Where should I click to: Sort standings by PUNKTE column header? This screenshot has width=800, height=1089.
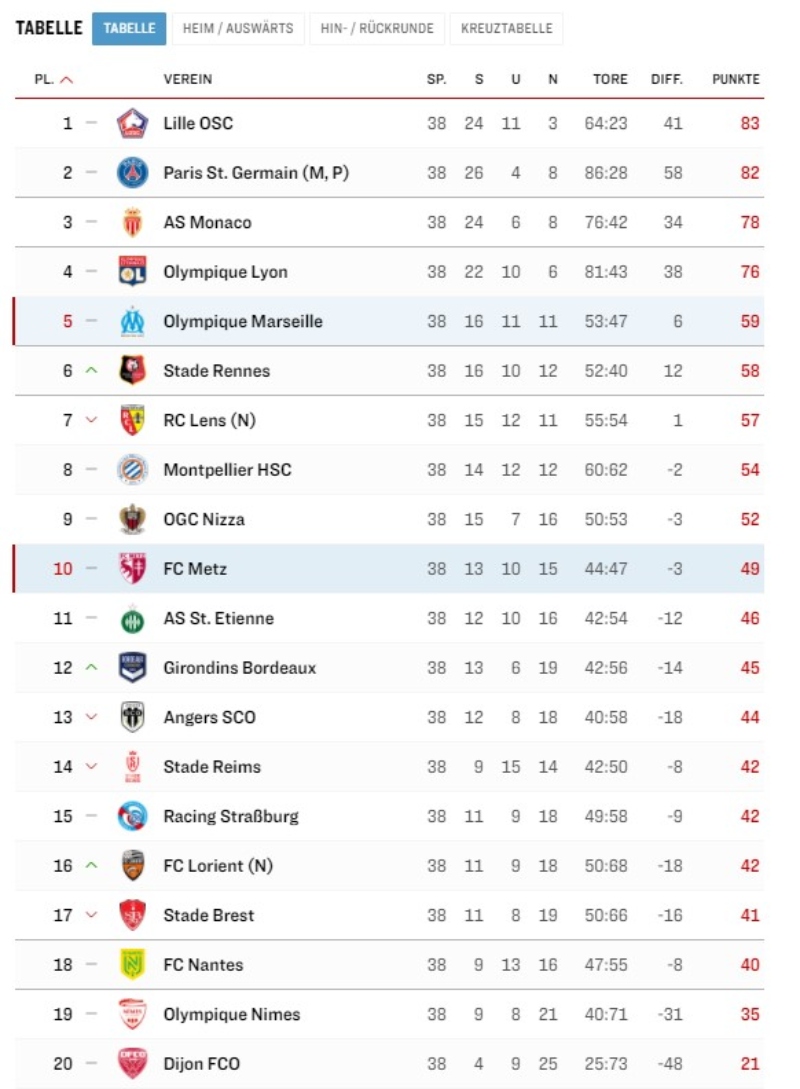click(735, 79)
